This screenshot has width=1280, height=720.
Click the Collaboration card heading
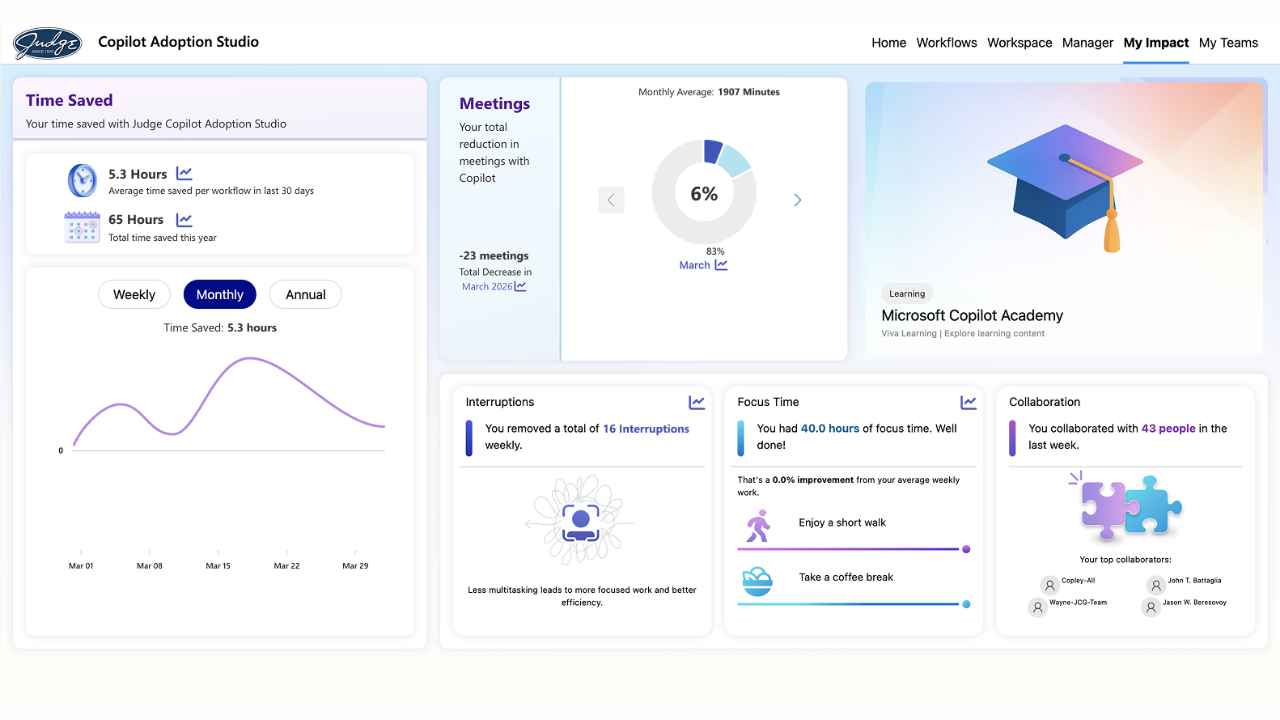[x=1045, y=402]
